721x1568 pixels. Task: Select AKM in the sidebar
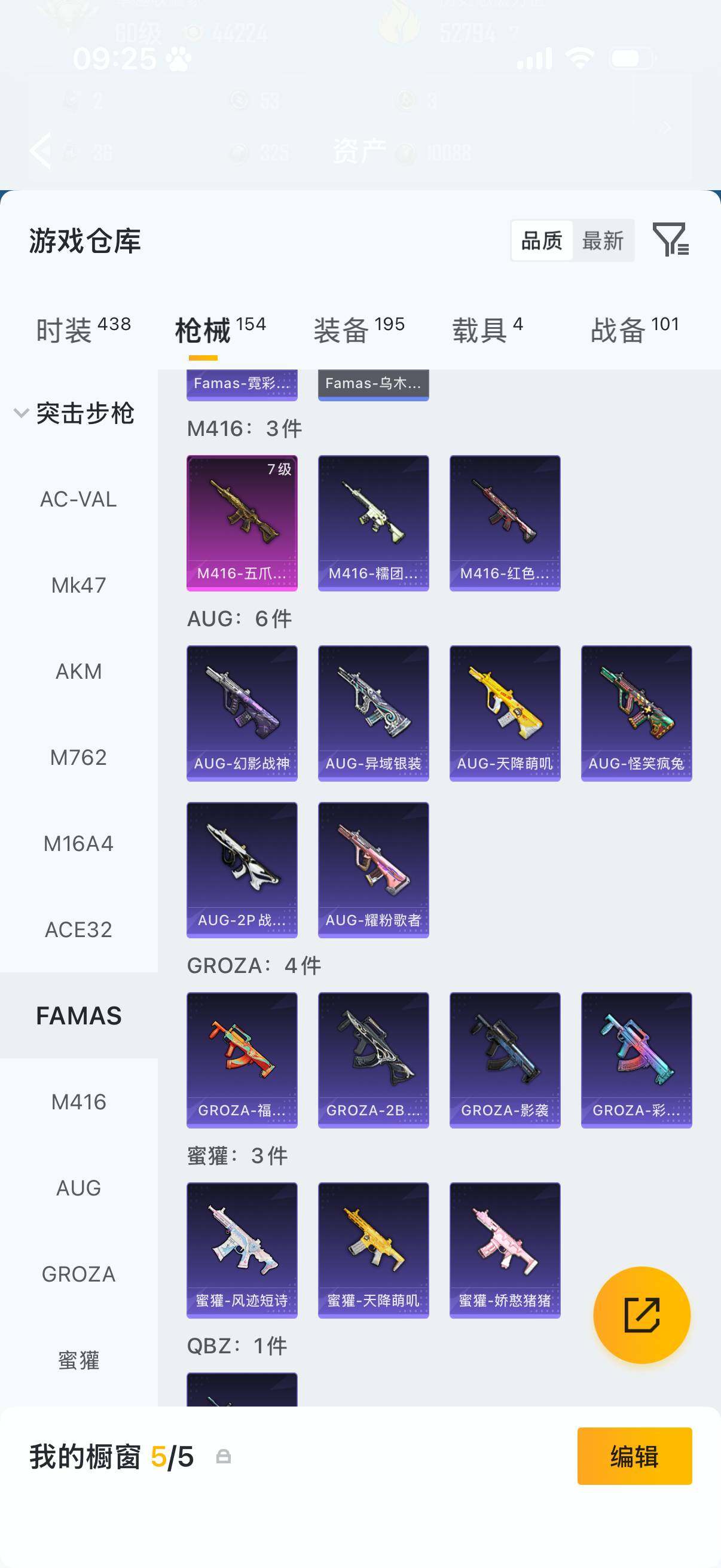pyautogui.click(x=78, y=672)
